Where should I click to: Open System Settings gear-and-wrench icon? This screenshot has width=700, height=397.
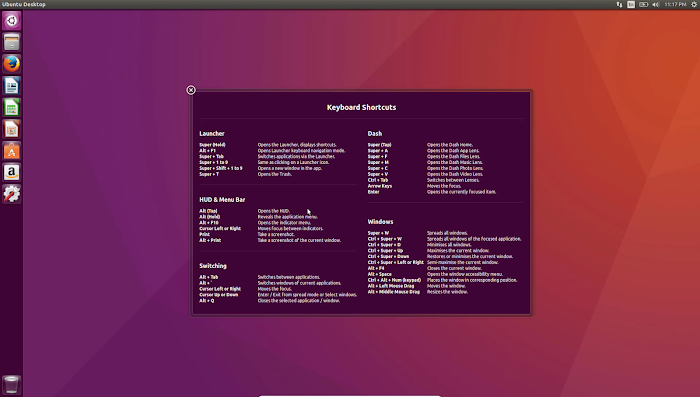point(12,194)
